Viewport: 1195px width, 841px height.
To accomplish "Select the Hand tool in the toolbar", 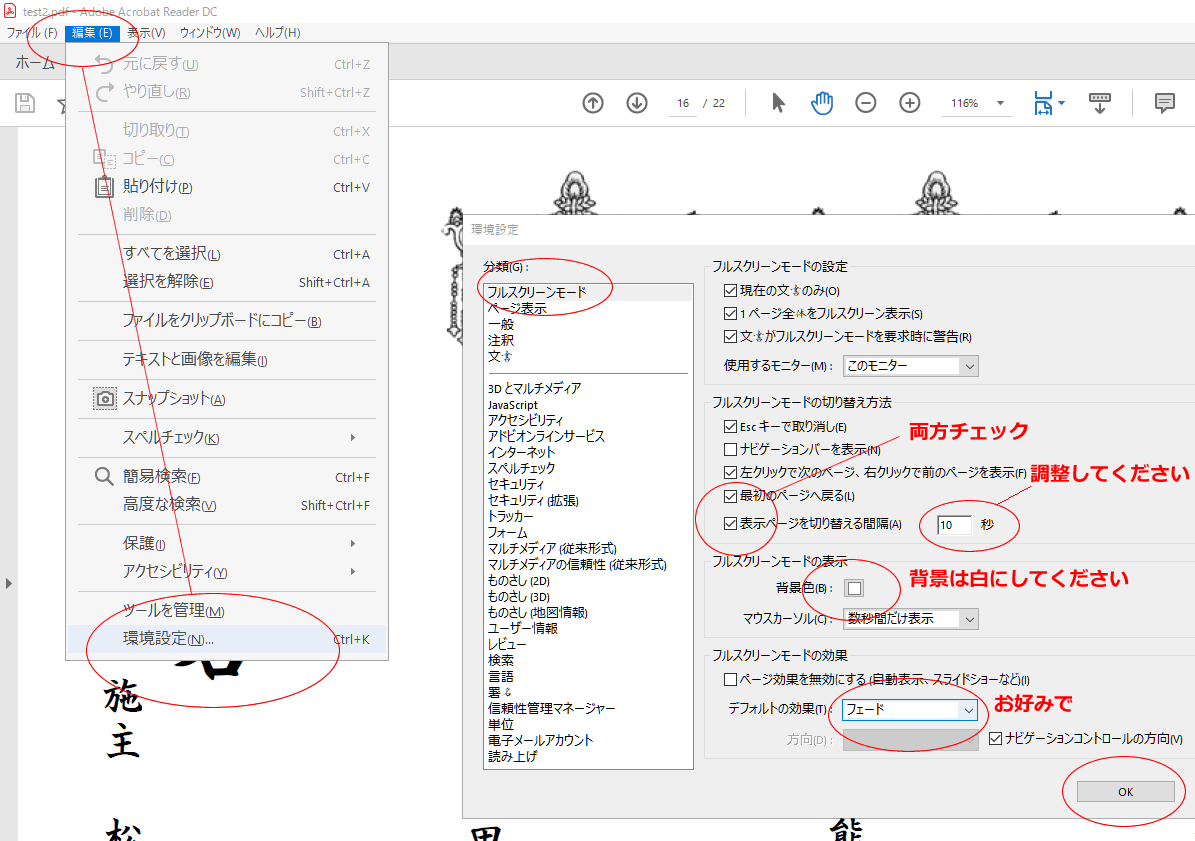I will click(x=821, y=102).
